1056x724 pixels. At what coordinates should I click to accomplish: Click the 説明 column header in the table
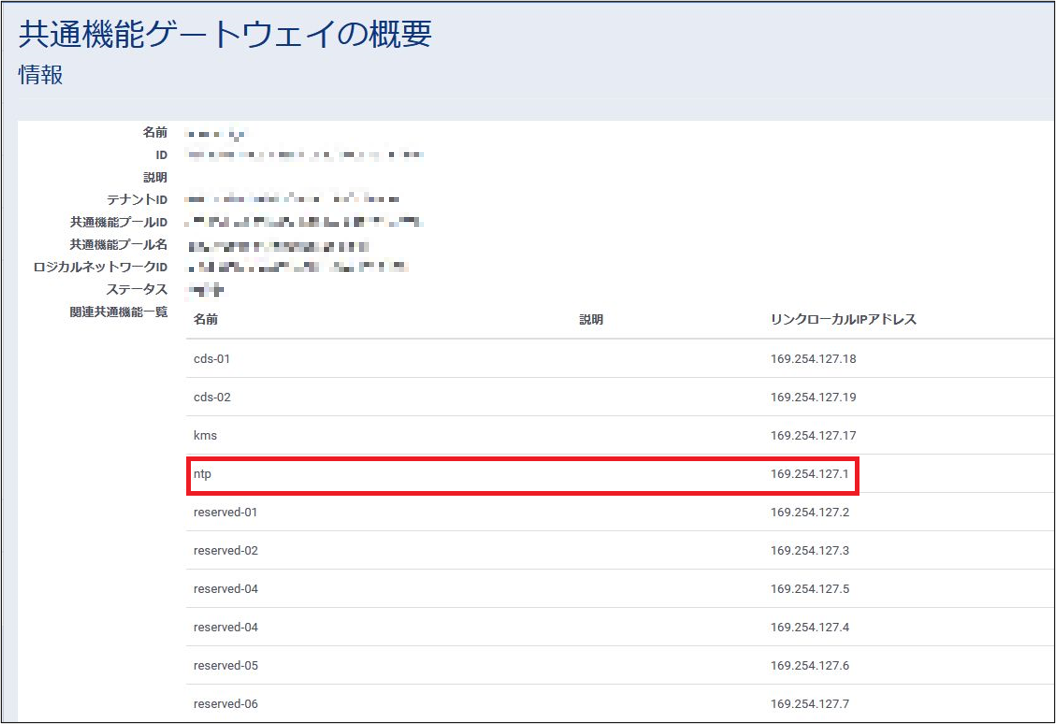coord(591,320)
